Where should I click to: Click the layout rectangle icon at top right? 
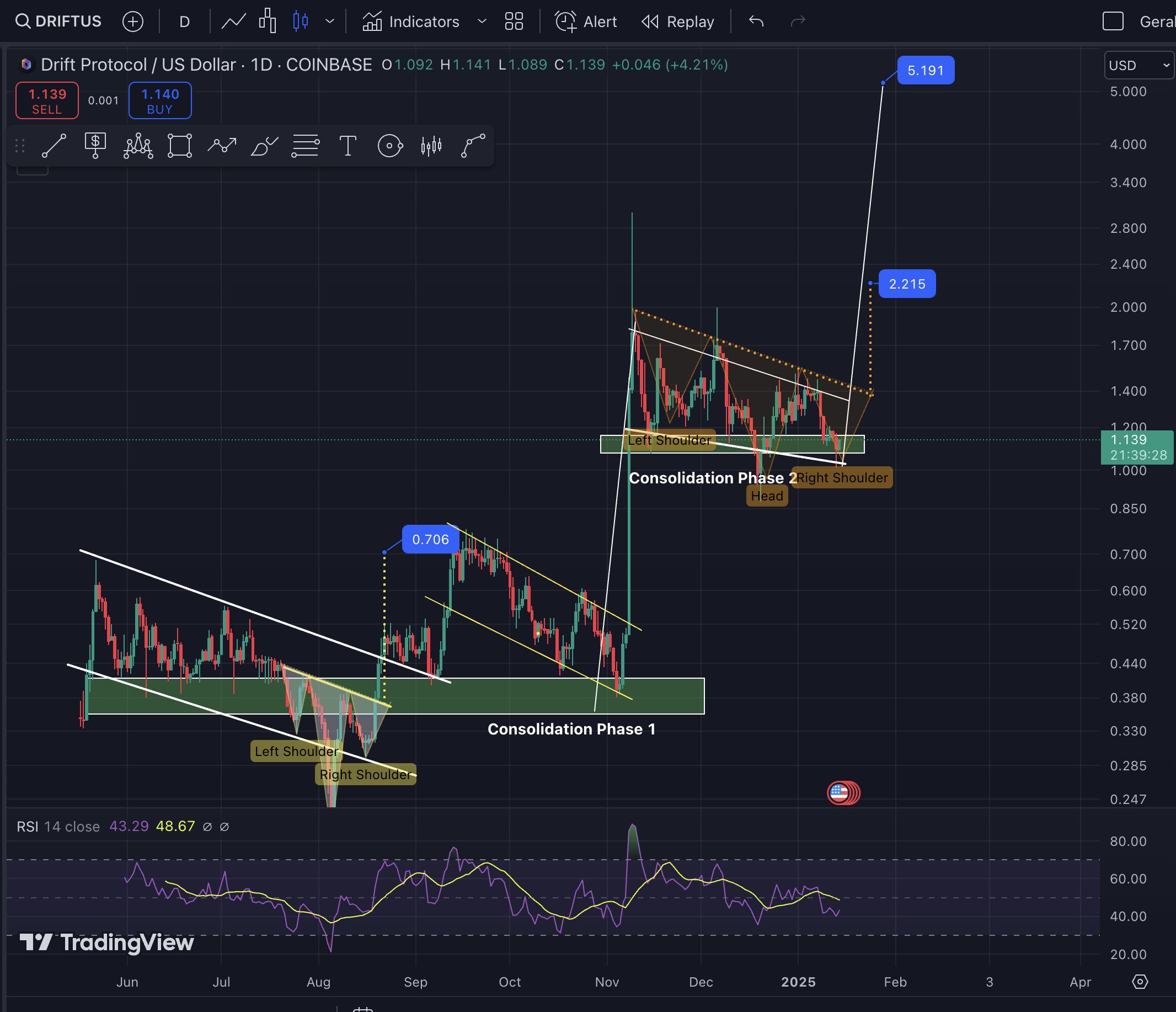click(x=1113, y=22)
